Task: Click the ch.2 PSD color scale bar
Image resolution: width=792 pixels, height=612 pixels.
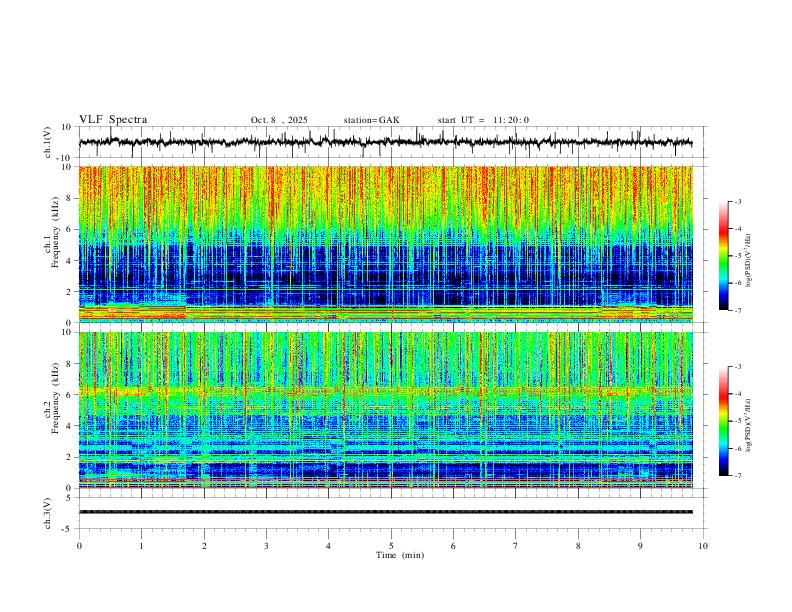Action: tap(723, 421)
